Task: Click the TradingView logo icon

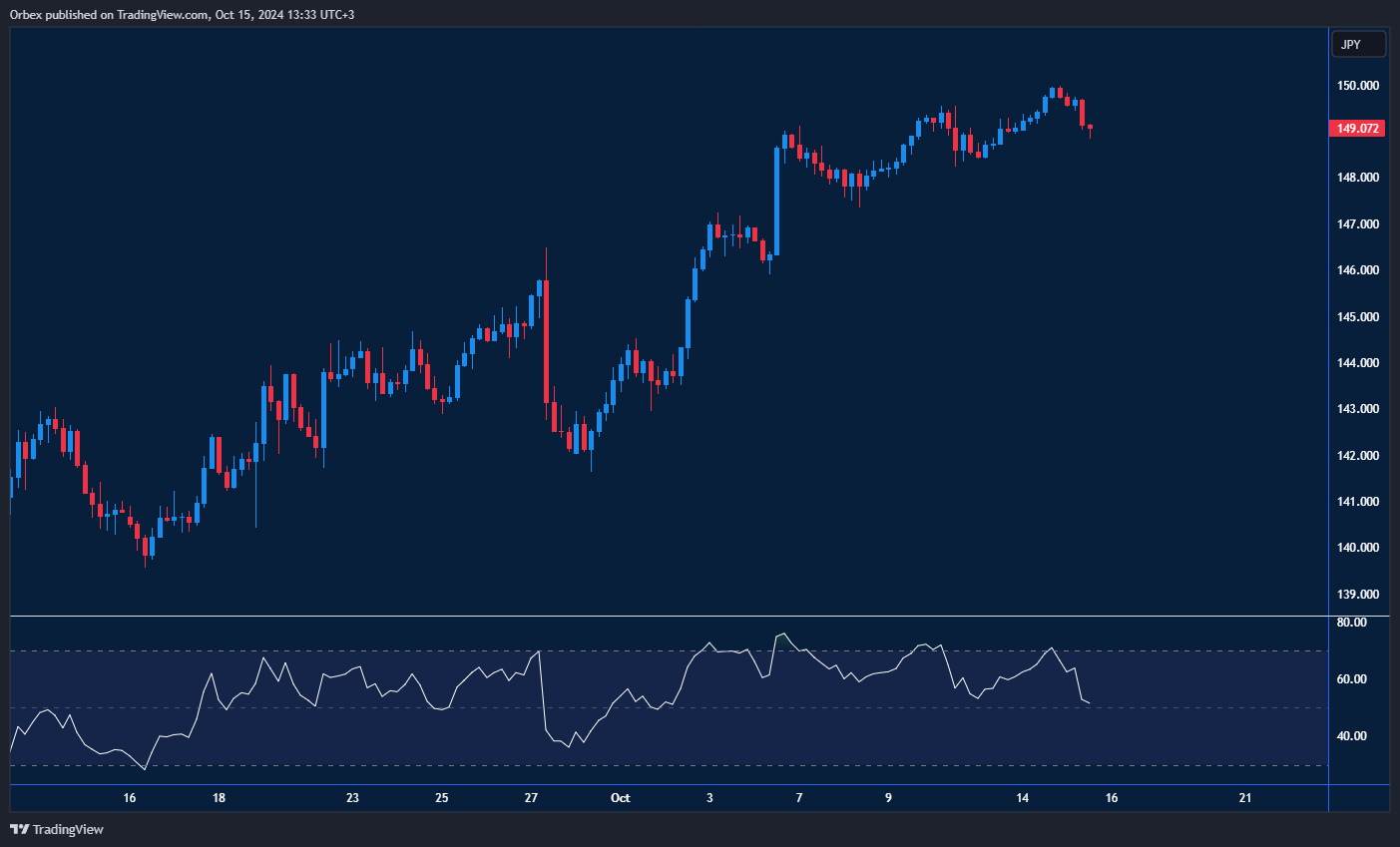Action: [x=19, y=829]
